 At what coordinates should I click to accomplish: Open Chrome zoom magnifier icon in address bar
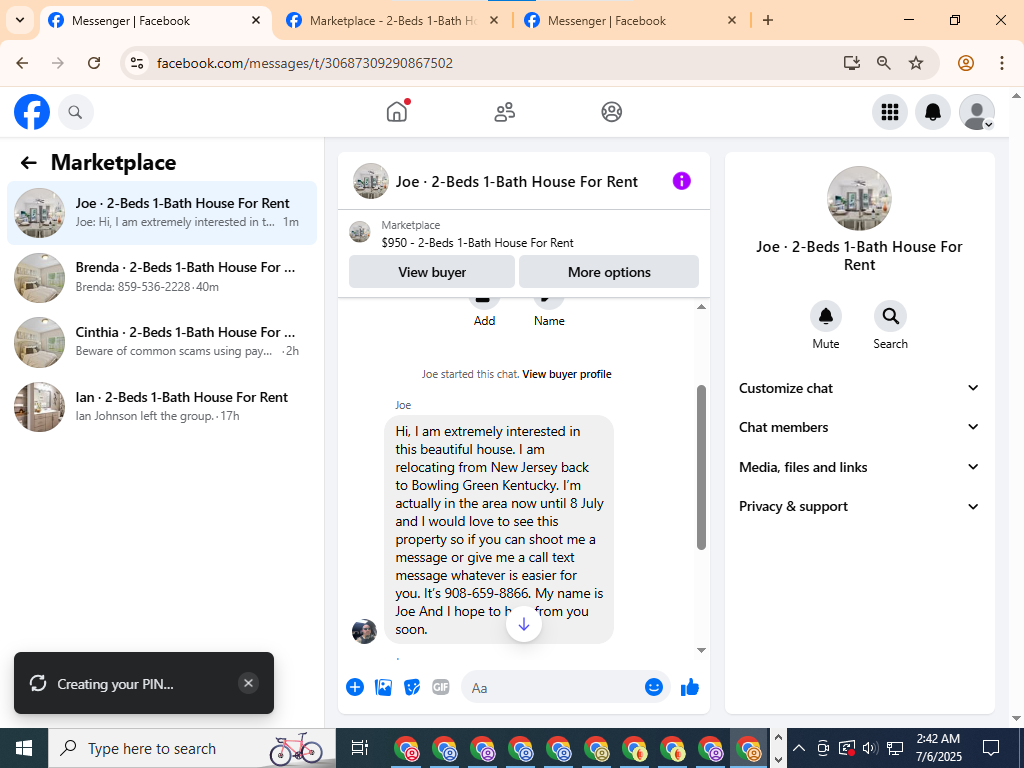pyautogui.click(x=884, y=63)
